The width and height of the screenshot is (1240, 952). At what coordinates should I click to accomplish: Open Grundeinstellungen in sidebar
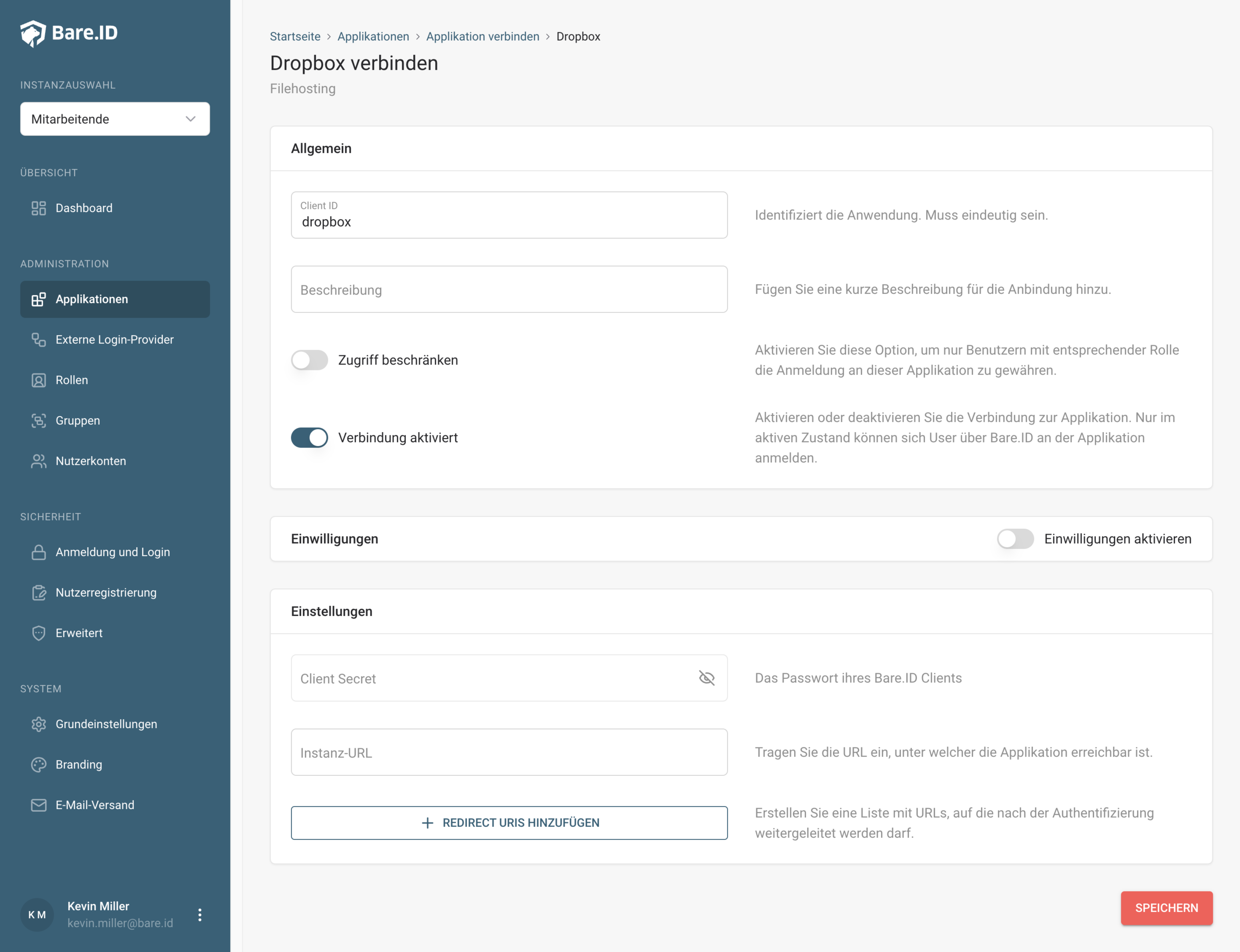(115, 724)
